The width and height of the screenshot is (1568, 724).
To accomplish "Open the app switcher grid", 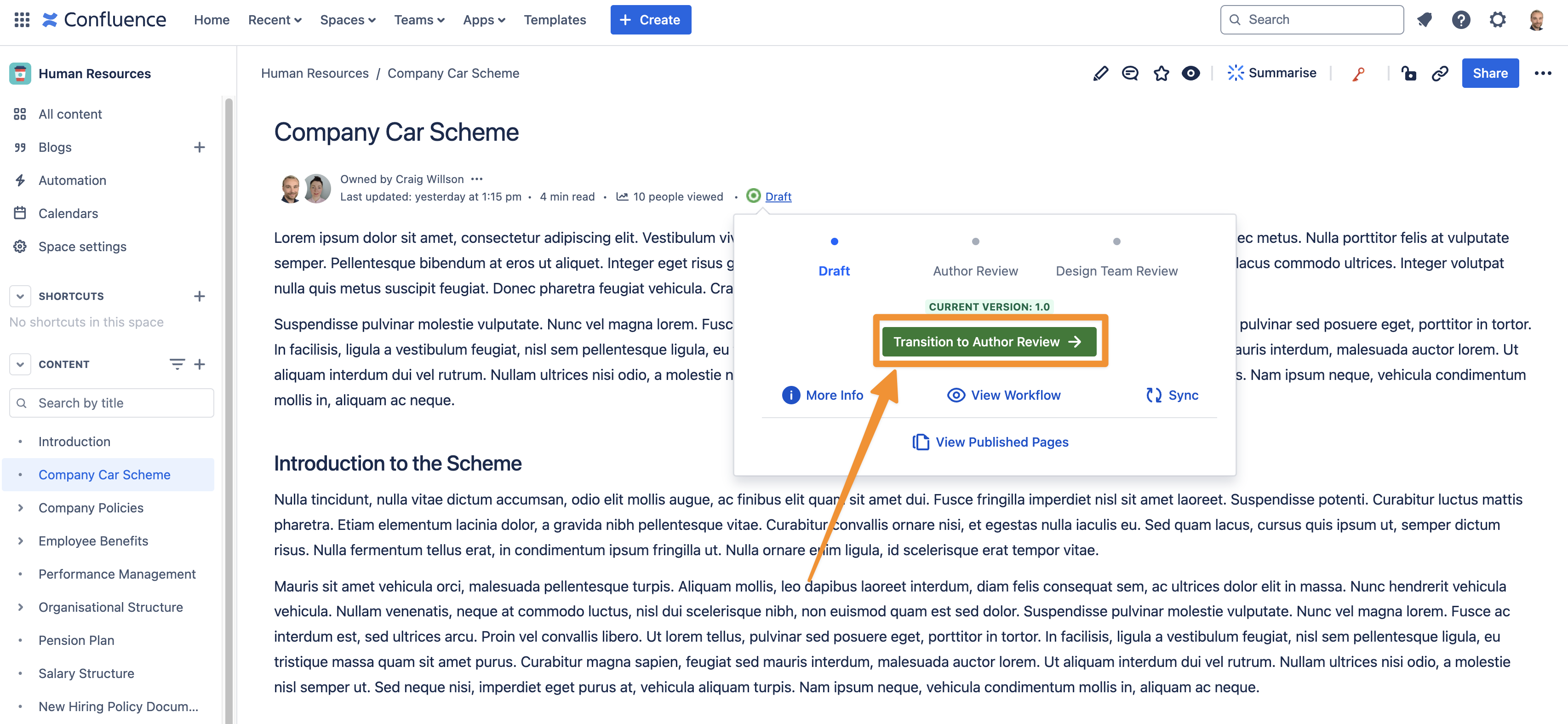I will (22, 20).
